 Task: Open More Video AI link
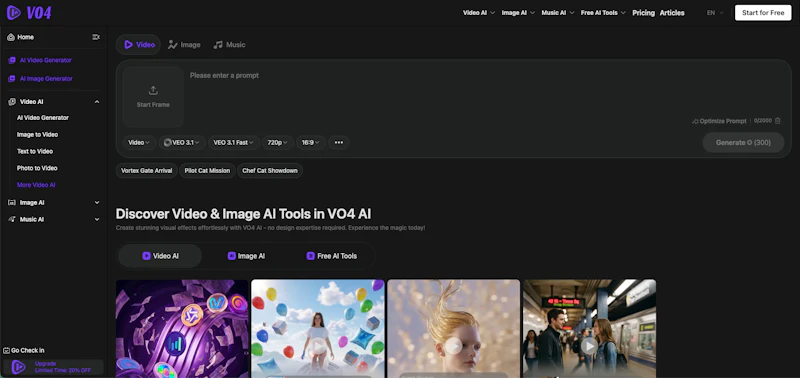point(36,185)
